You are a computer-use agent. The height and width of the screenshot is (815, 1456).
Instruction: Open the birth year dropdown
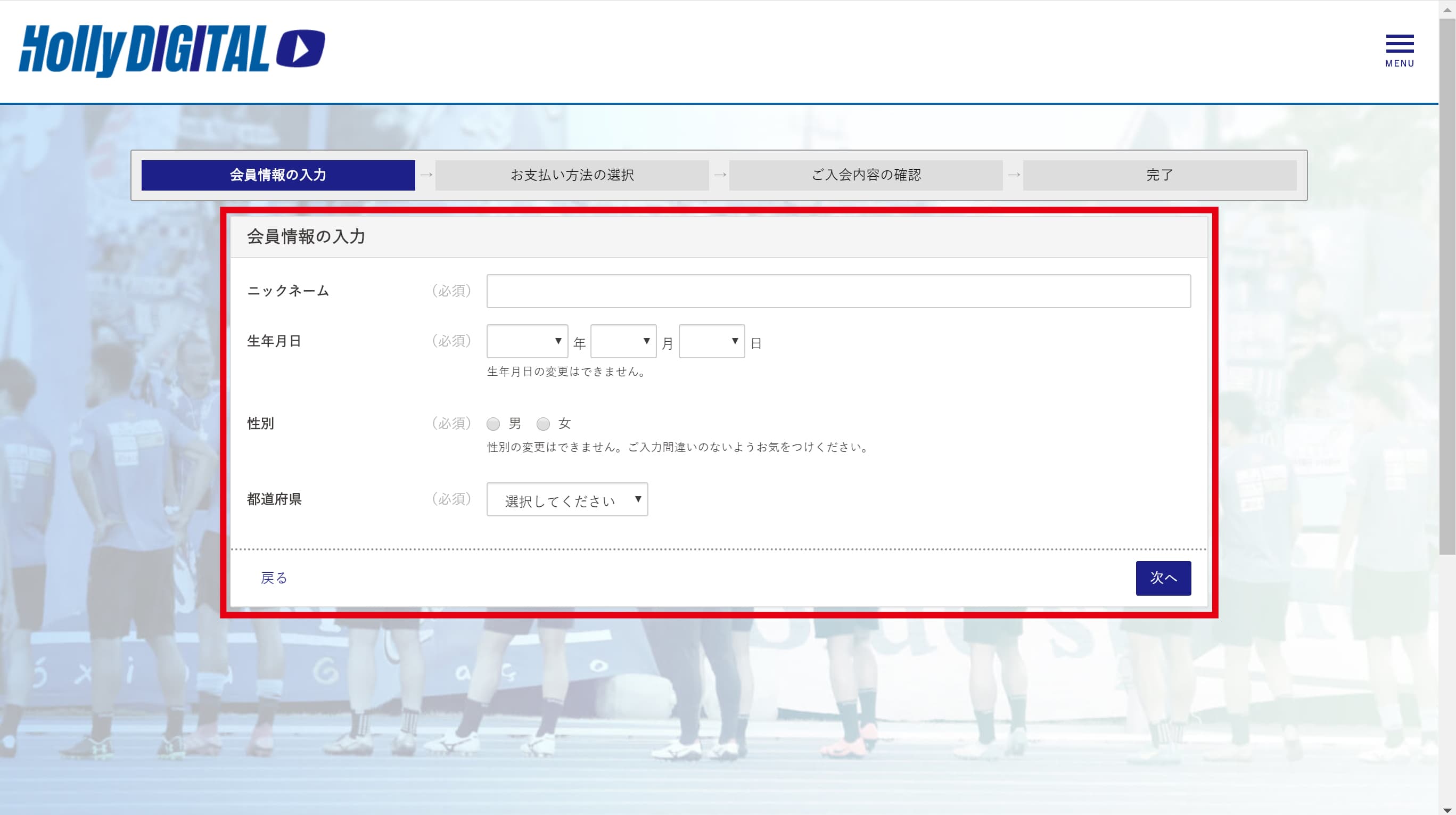point(527,341)
